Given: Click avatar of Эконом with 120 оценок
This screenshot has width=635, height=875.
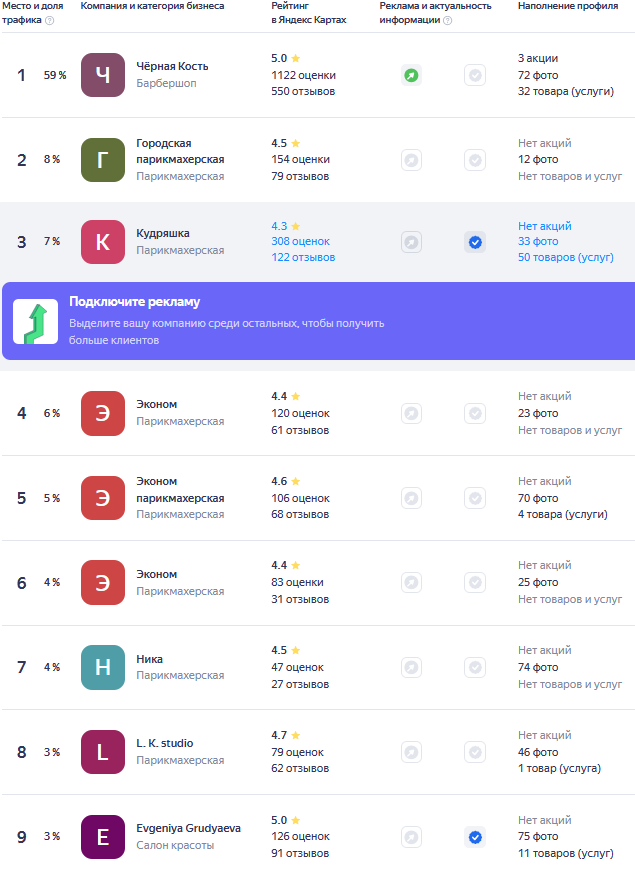Looking at the screenshot, I should point(103,414).
